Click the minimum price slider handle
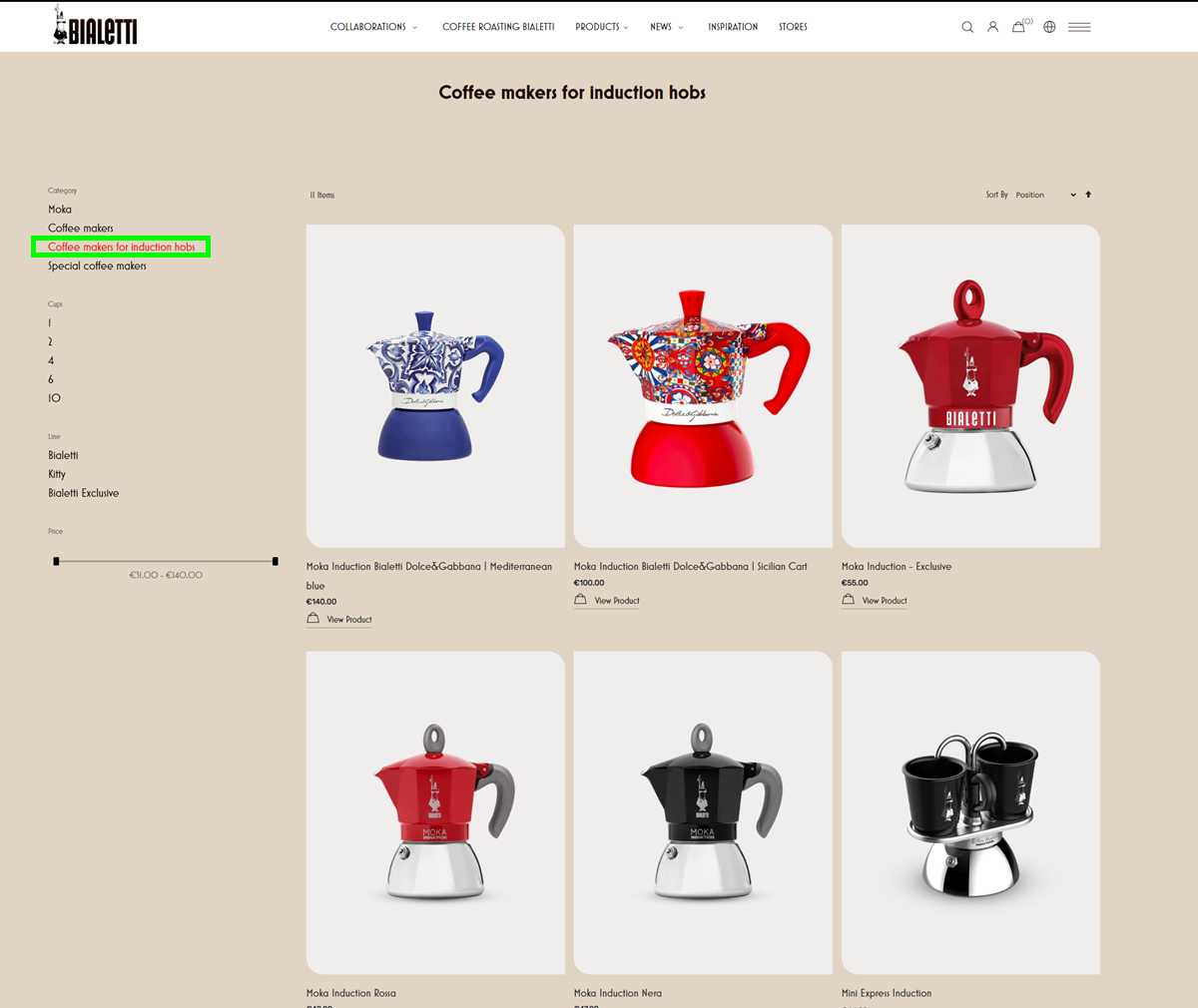1198x1008 pixels. (56, 561)
